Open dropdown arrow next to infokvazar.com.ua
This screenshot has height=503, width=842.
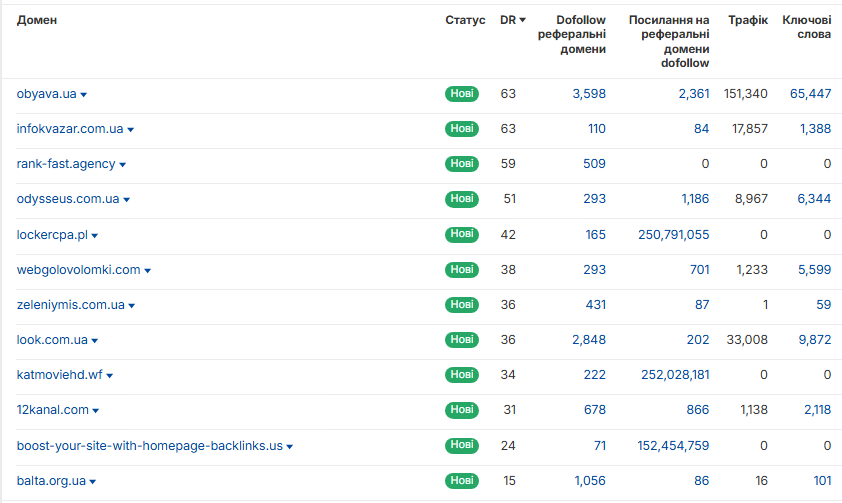point(130,130)
